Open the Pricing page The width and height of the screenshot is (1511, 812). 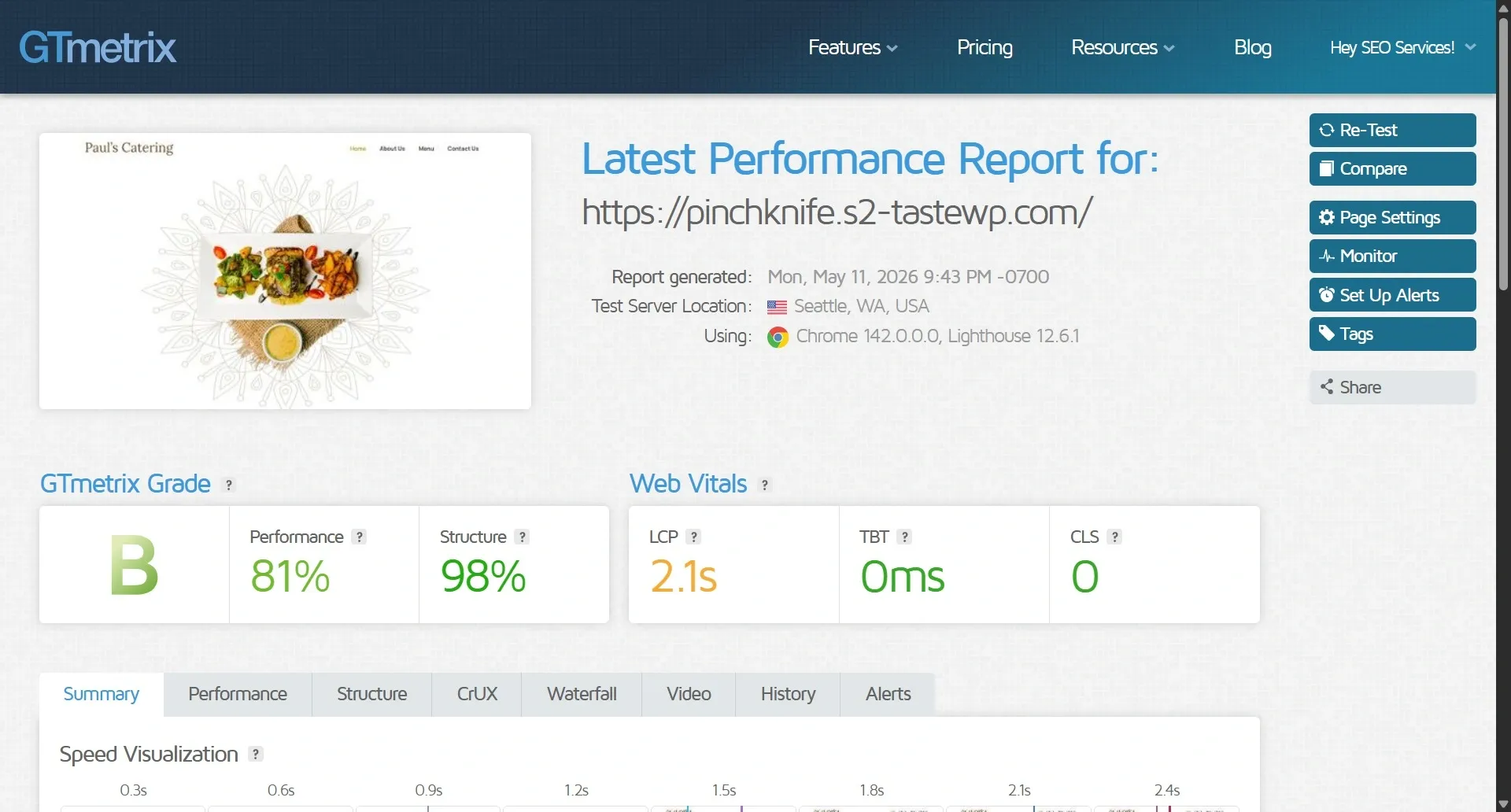985,47
